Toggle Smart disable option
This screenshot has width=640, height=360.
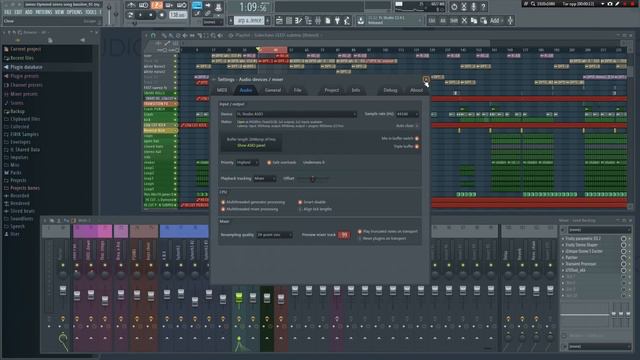click(300, 202)
